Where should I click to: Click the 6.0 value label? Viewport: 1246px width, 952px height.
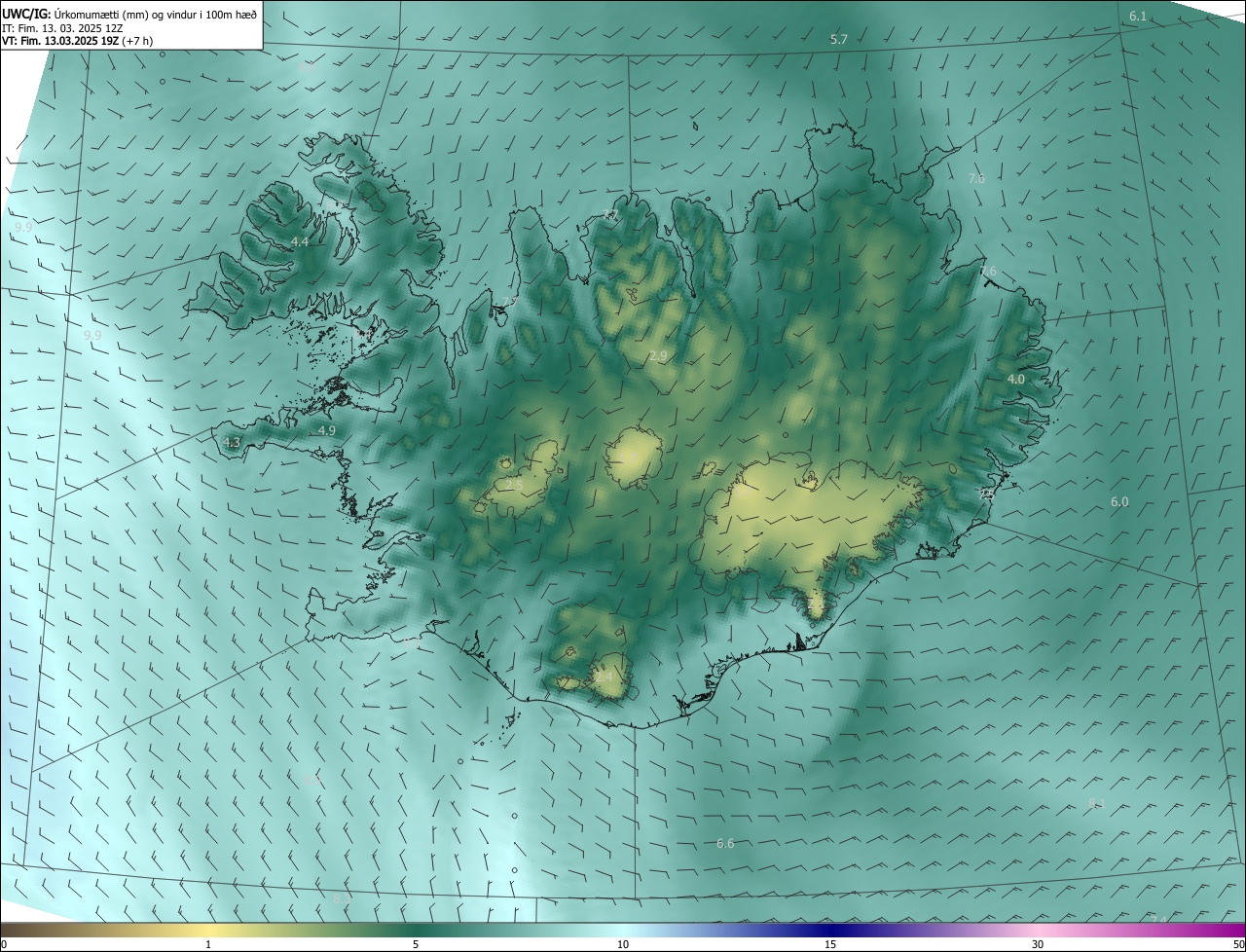pos(1119,501)
